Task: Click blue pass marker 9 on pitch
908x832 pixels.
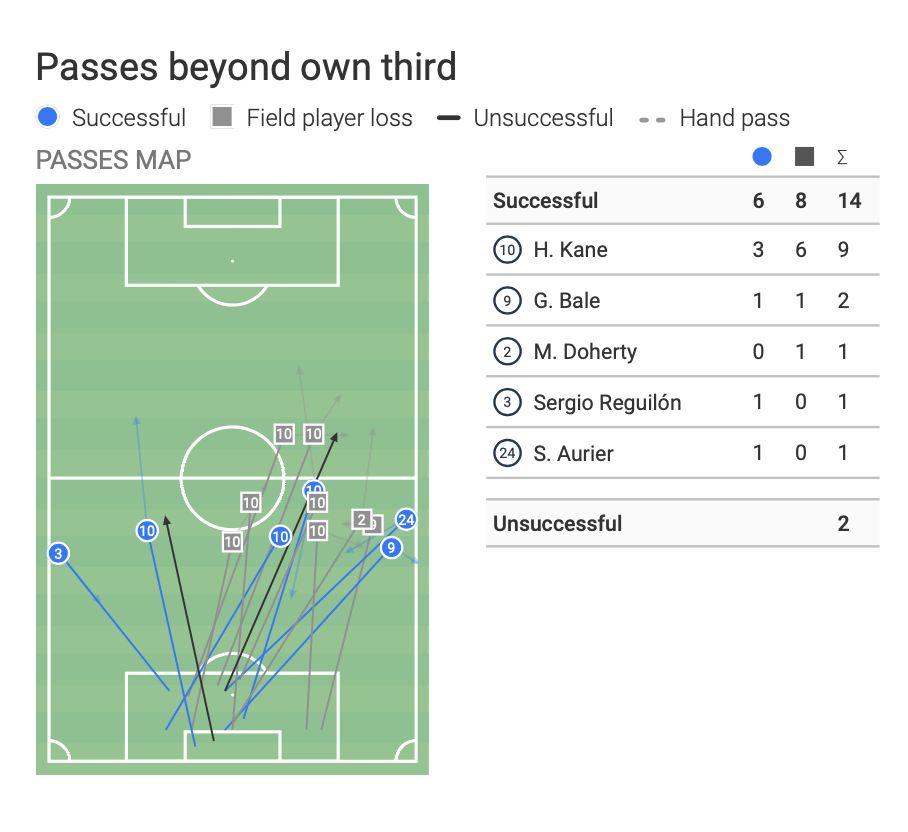Action: coord(391,547)
